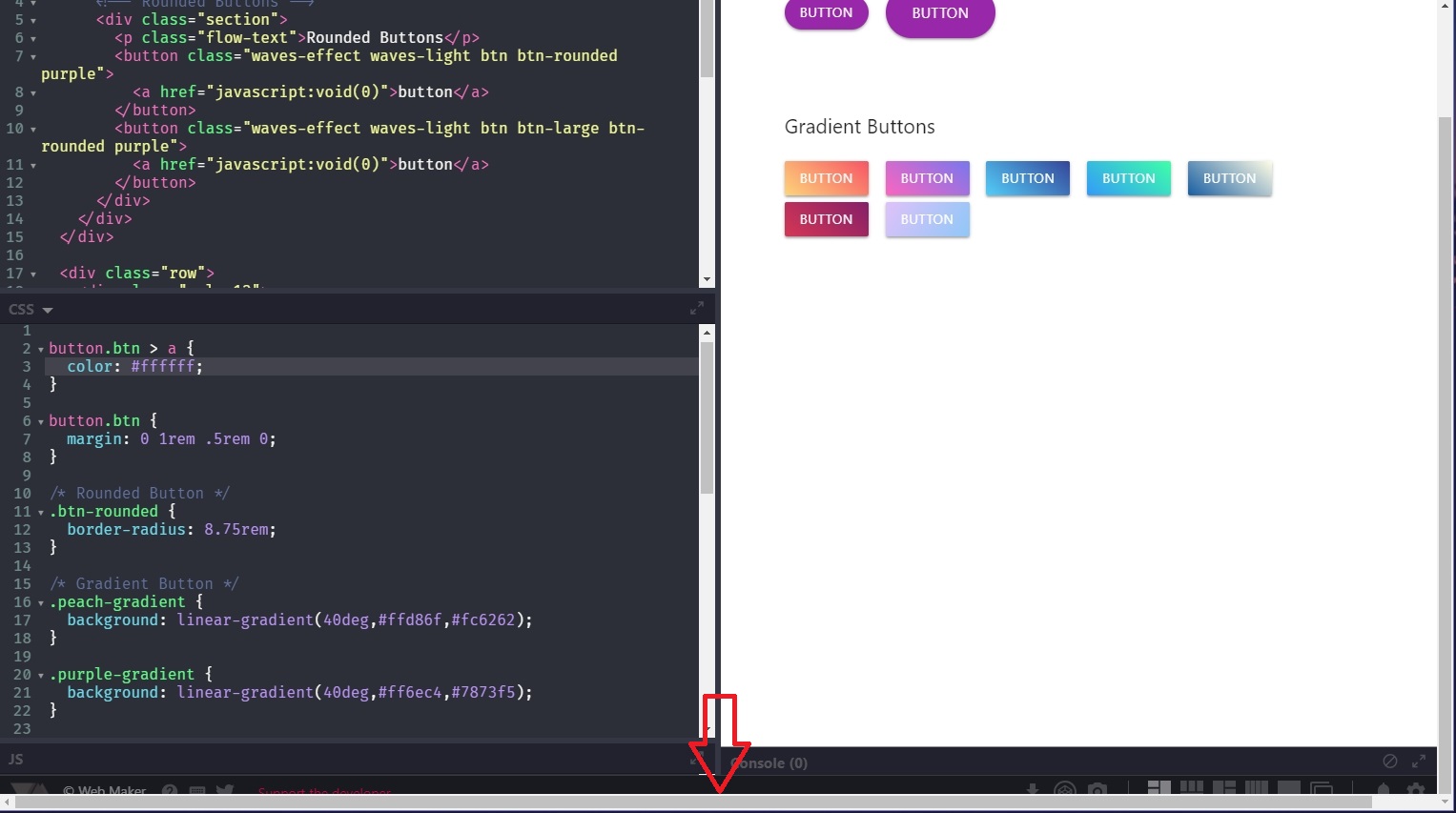The width and height of the screenshot is (1456, 813).
Task: Open the creation in CodePen
Action: point(1065,789)
